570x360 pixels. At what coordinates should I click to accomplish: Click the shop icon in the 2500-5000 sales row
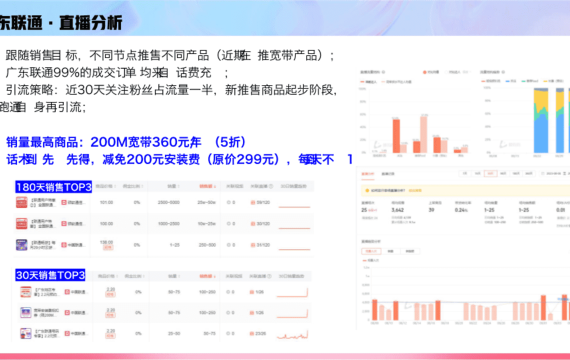(x=64, y=202)
